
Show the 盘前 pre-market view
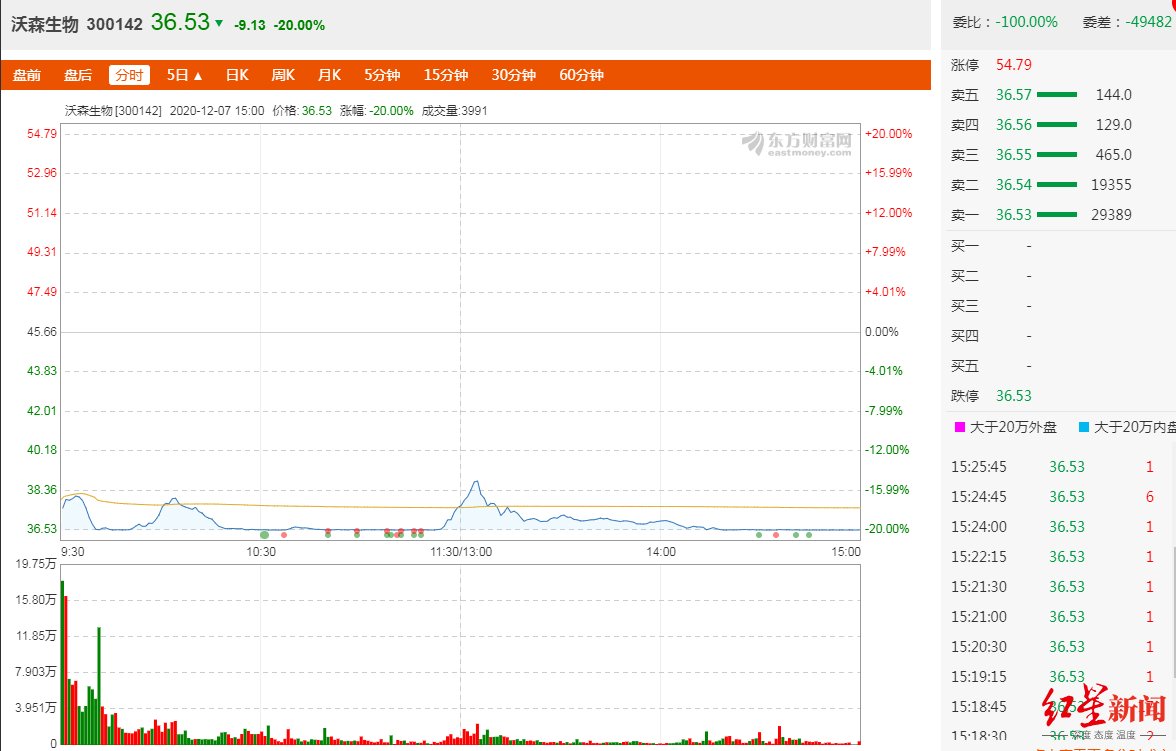coord(27,75)
